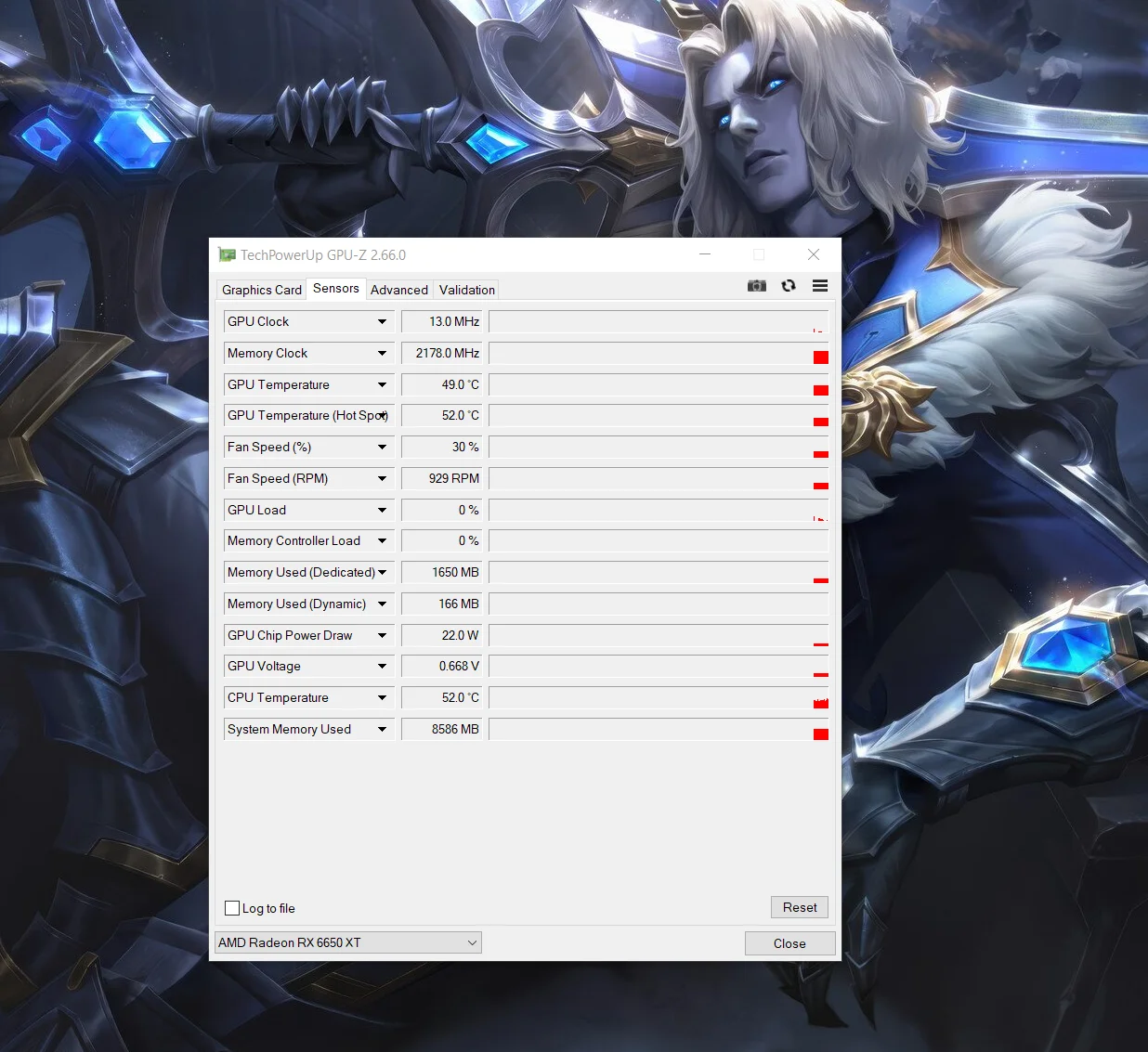The width and height of the screenshot is (1148, 1052).
Task: Expand Memory Used (Dynamic) dropdown
Action: click(x=382, y=604)
